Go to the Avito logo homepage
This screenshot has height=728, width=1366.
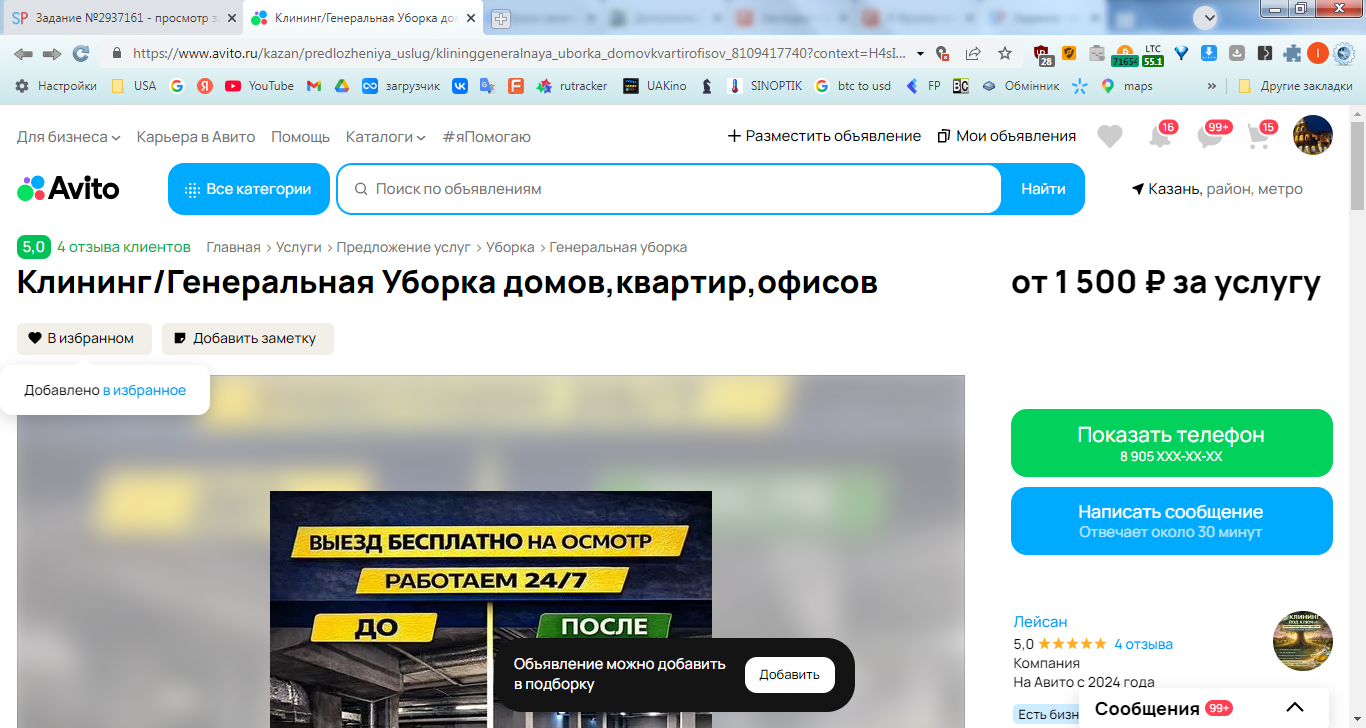[68, 188]
